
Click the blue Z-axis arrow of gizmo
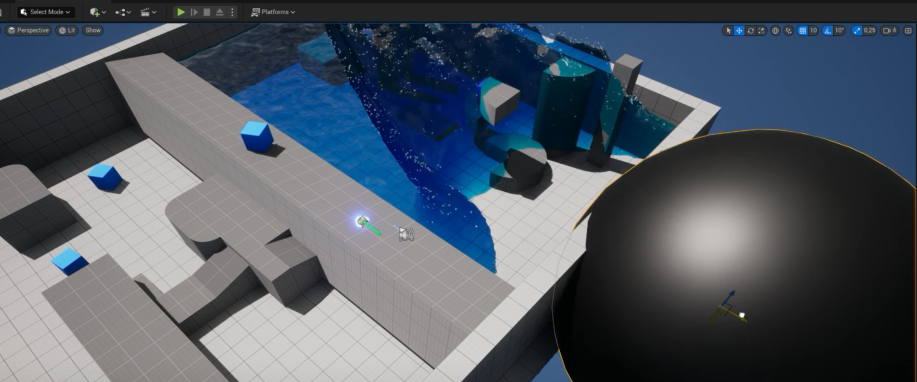(x=729, y=297)
